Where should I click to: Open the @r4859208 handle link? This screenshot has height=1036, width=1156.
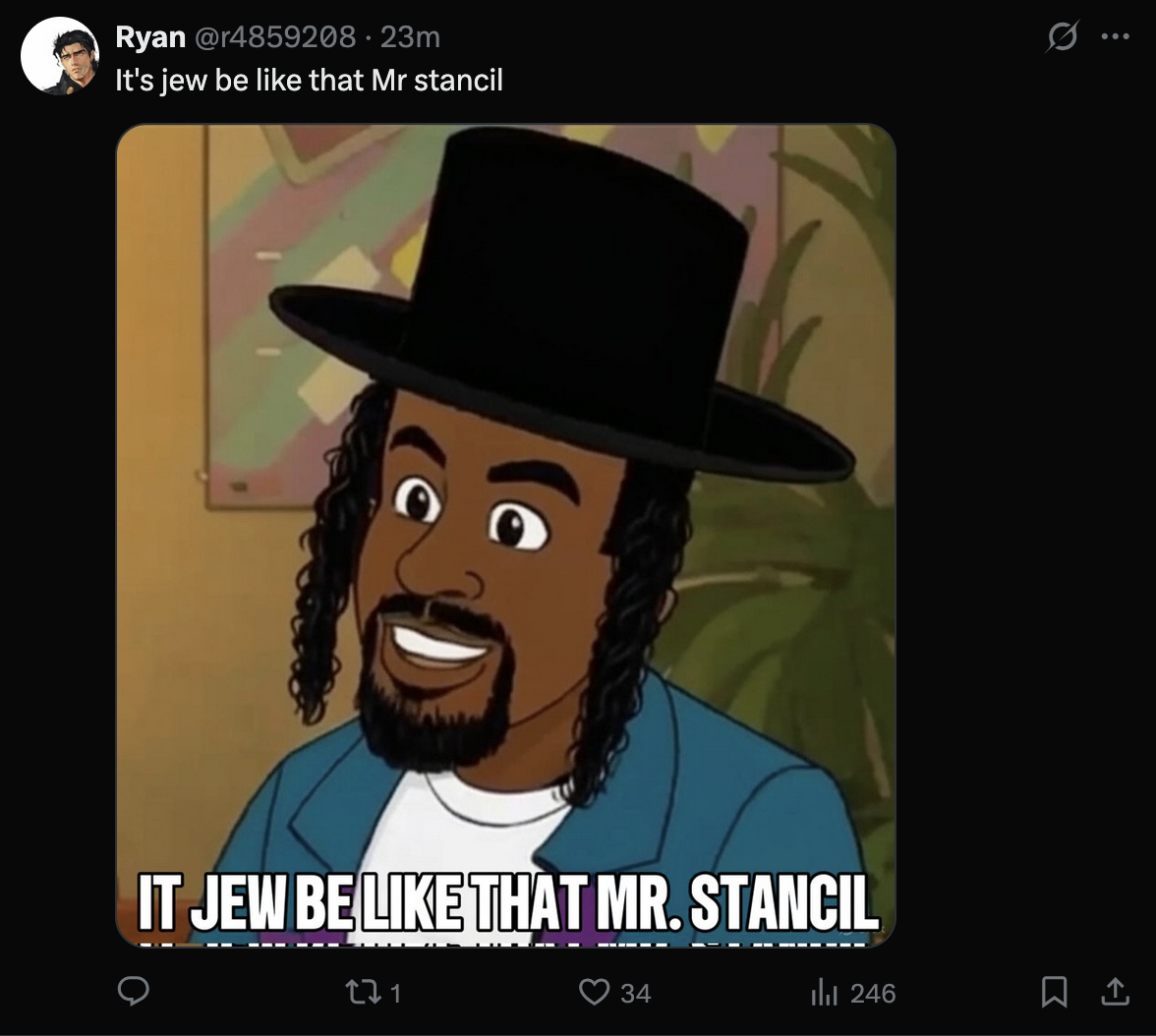(275, 37)
